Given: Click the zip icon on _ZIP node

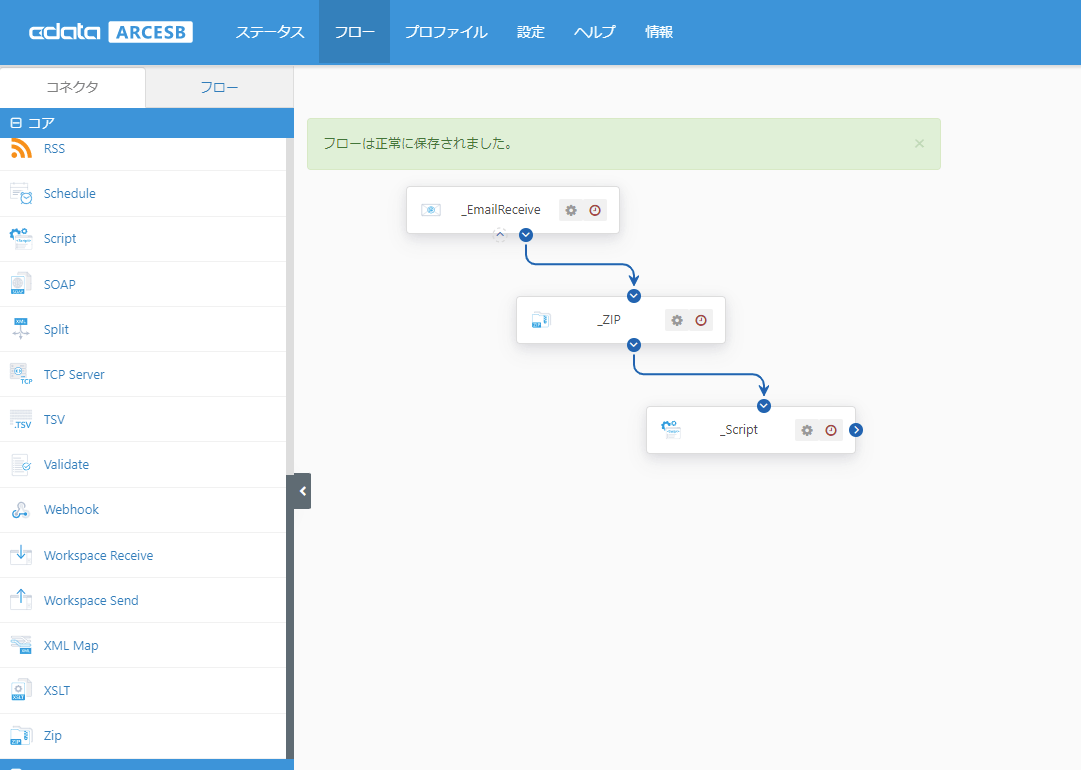Looking at the screenshot, I should [540, 320].
